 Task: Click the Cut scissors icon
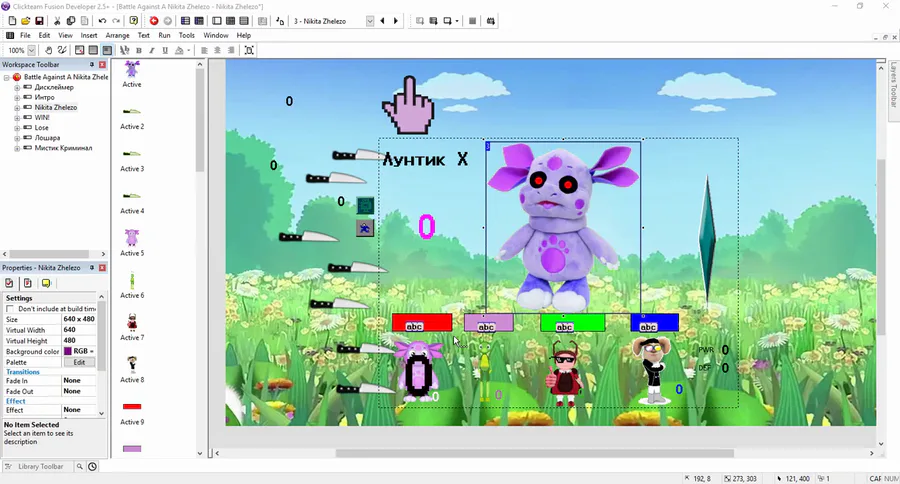pos(57,21)
